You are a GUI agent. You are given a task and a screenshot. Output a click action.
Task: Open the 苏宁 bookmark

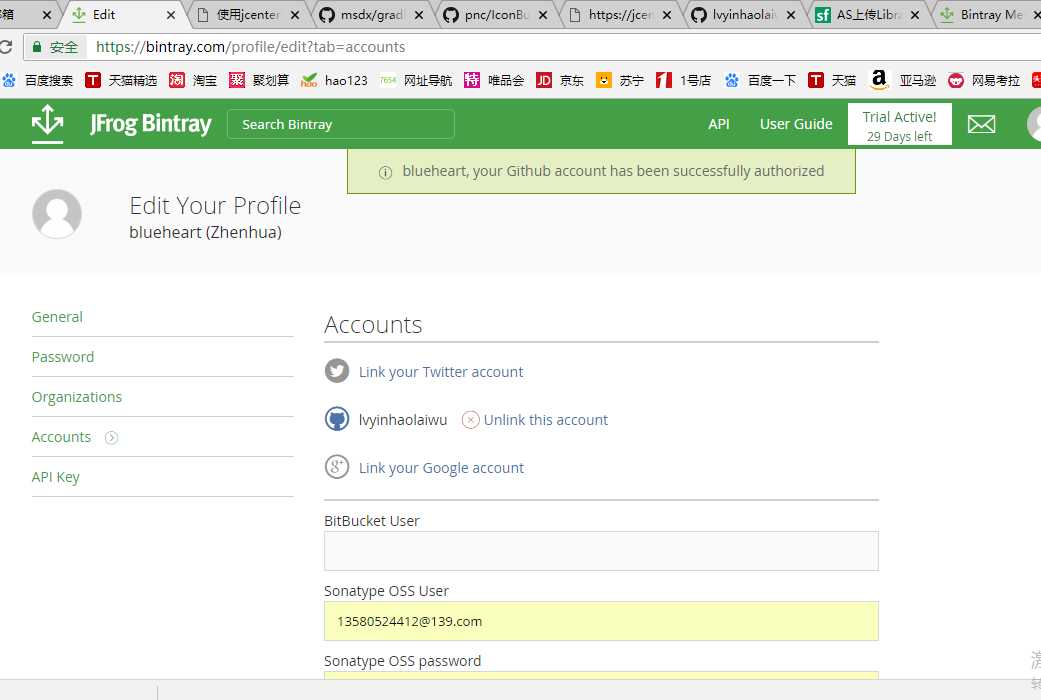[620, 80]
